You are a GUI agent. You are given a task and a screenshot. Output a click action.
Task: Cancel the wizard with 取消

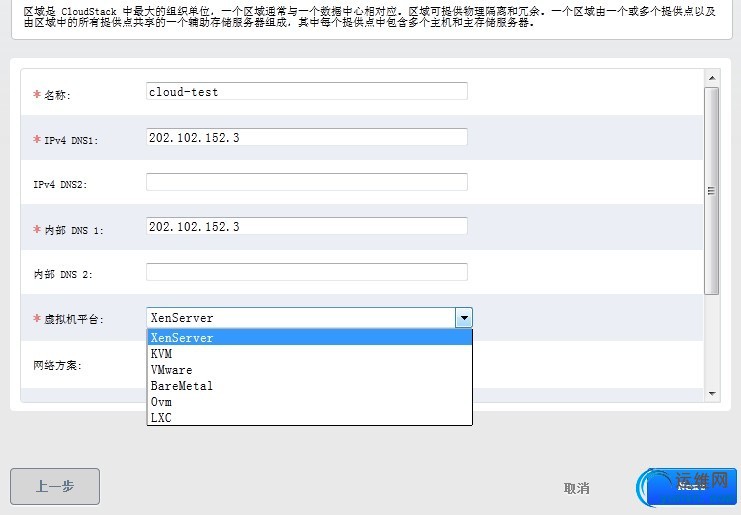tap(577, 488)
